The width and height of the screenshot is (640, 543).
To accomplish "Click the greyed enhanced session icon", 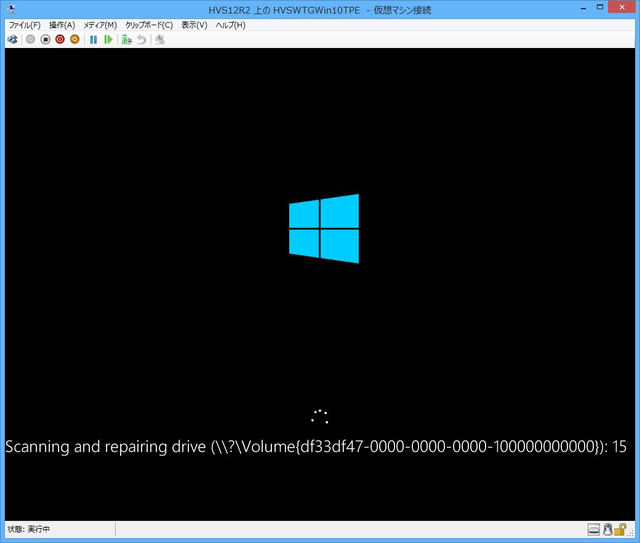I will [x=160, y=40].
